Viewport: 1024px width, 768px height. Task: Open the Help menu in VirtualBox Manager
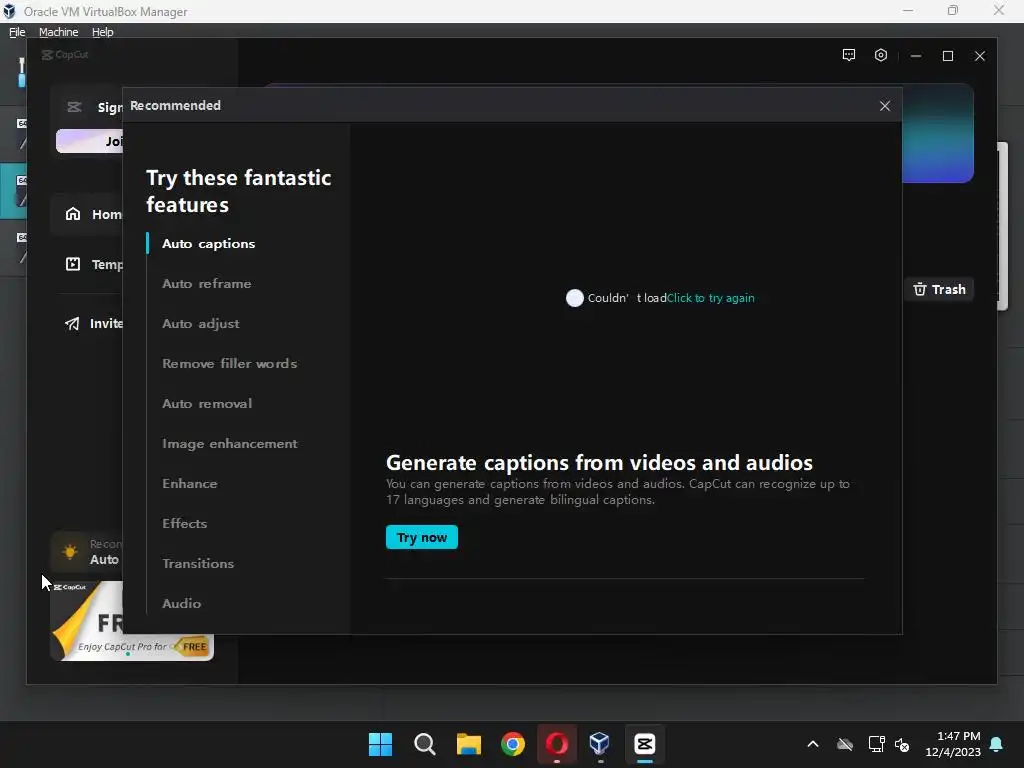point(103,32)
